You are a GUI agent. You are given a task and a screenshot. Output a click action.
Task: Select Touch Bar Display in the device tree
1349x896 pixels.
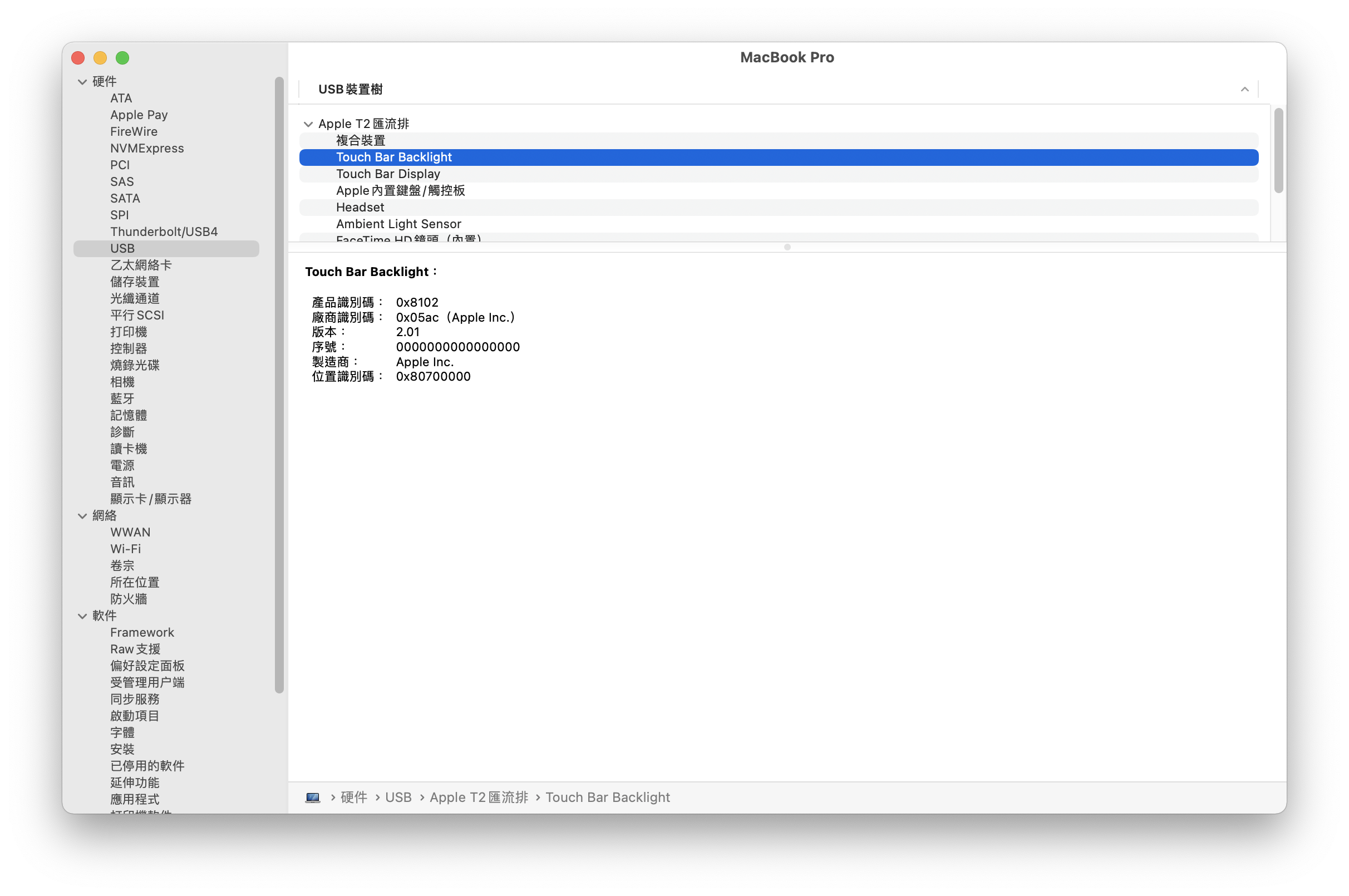[388, 174]
